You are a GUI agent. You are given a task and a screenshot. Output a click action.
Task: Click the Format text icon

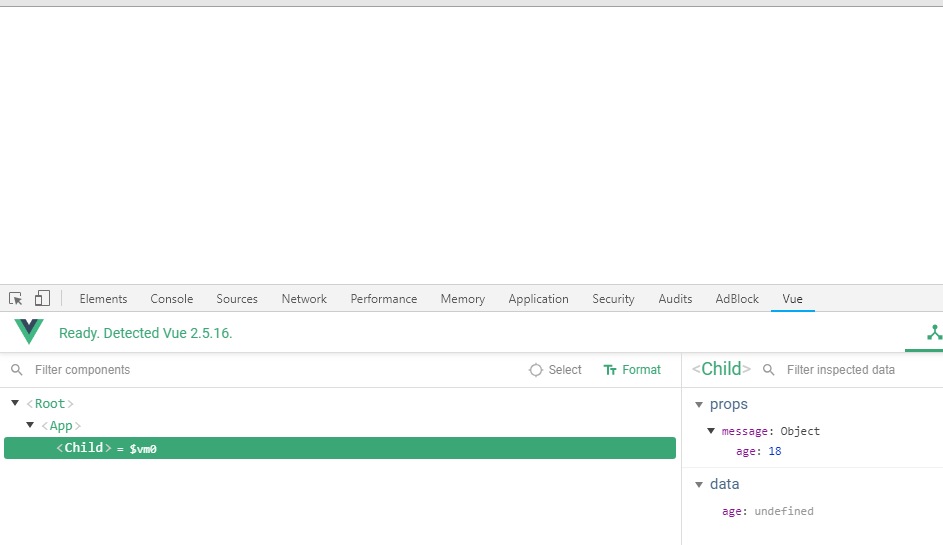click(x=610, y=370)
